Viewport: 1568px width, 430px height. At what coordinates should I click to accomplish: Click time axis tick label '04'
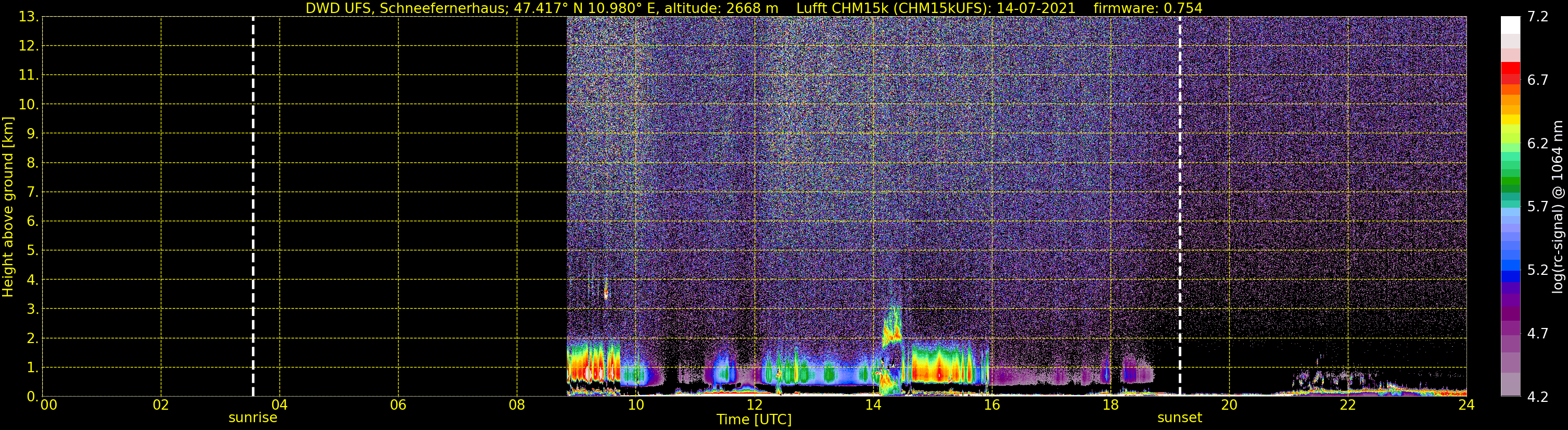[x=279, y=405]
